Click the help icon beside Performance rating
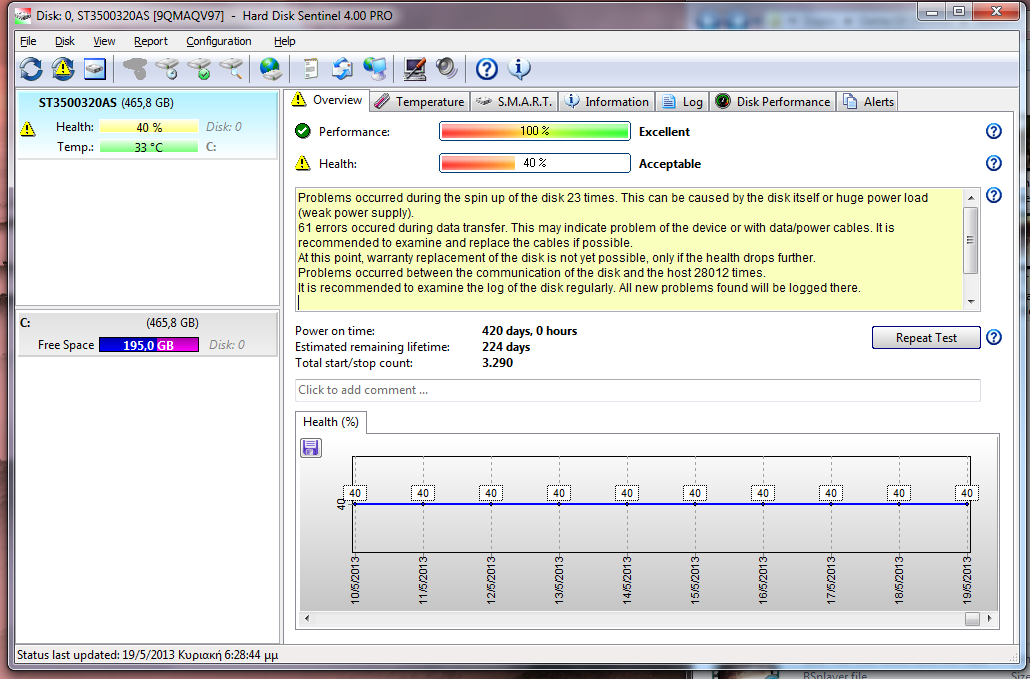The width and height of the screenshot is (1030, 679). tap(994, 131)
